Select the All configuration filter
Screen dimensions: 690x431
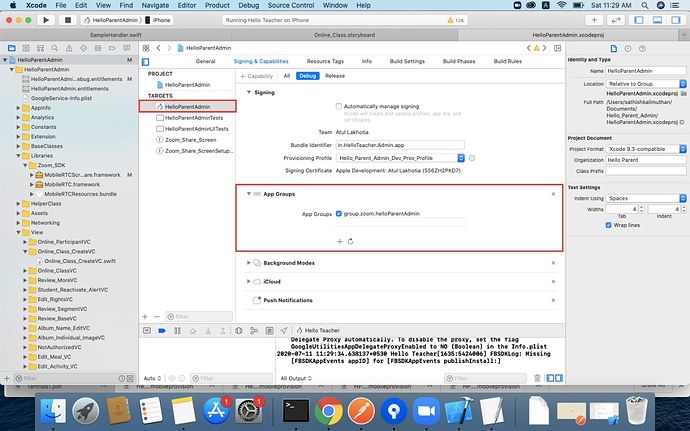[286, 76]
